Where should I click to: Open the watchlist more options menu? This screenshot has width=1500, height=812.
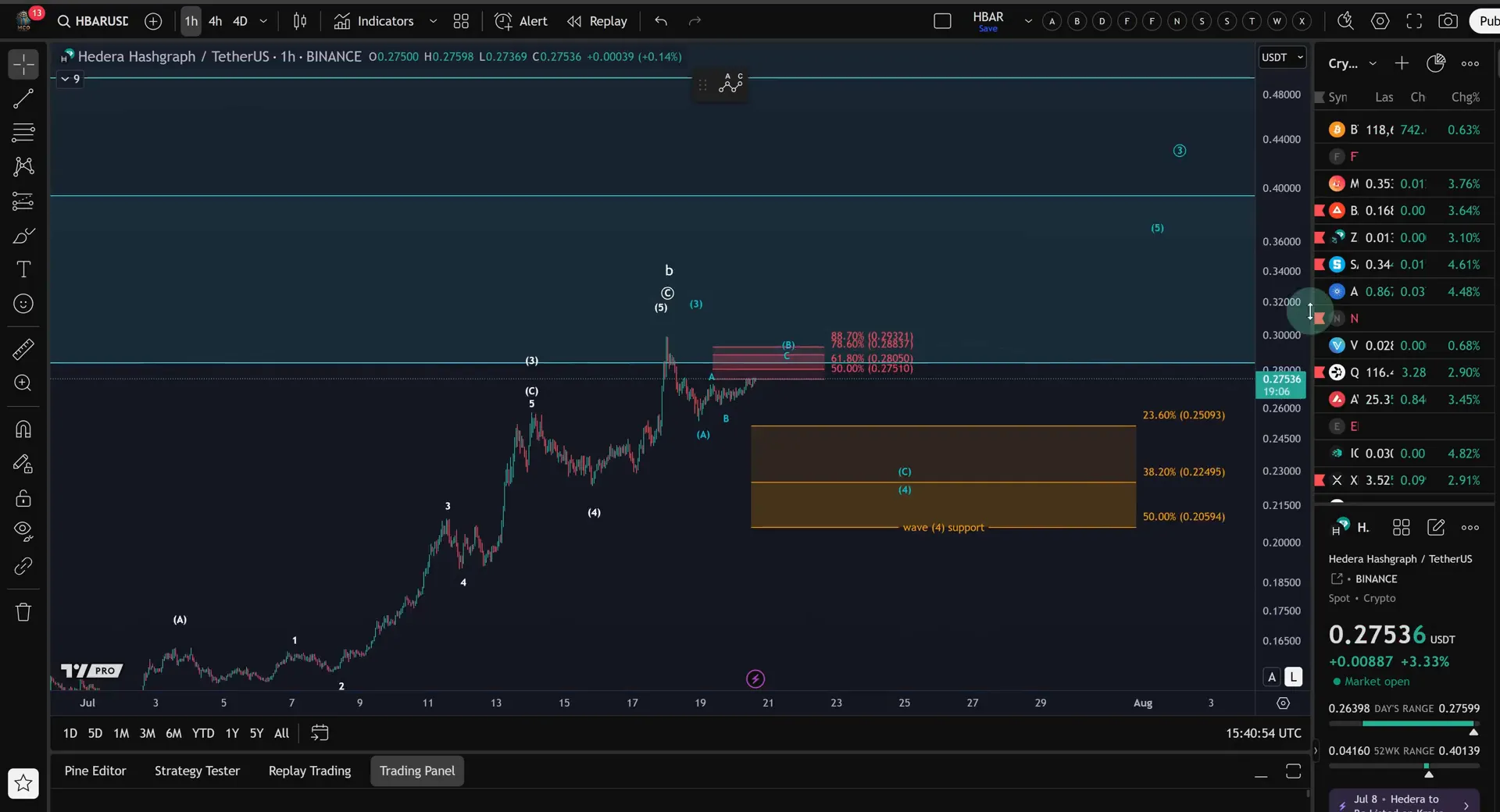tap(1470, 63)
